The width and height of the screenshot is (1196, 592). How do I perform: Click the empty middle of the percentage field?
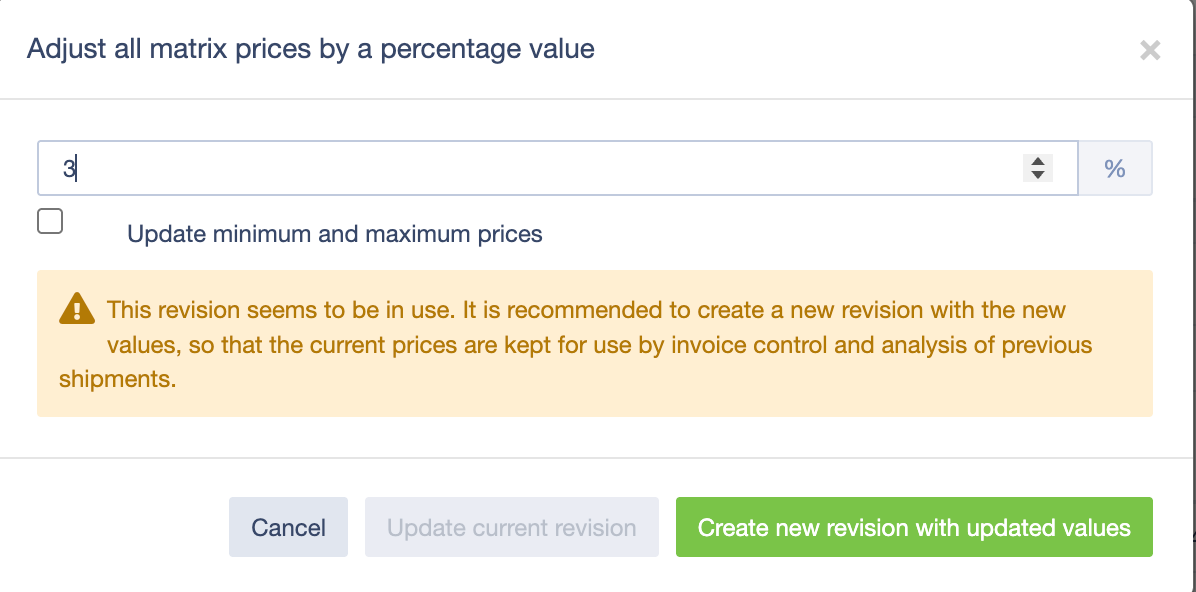click(x=558, y=169)
